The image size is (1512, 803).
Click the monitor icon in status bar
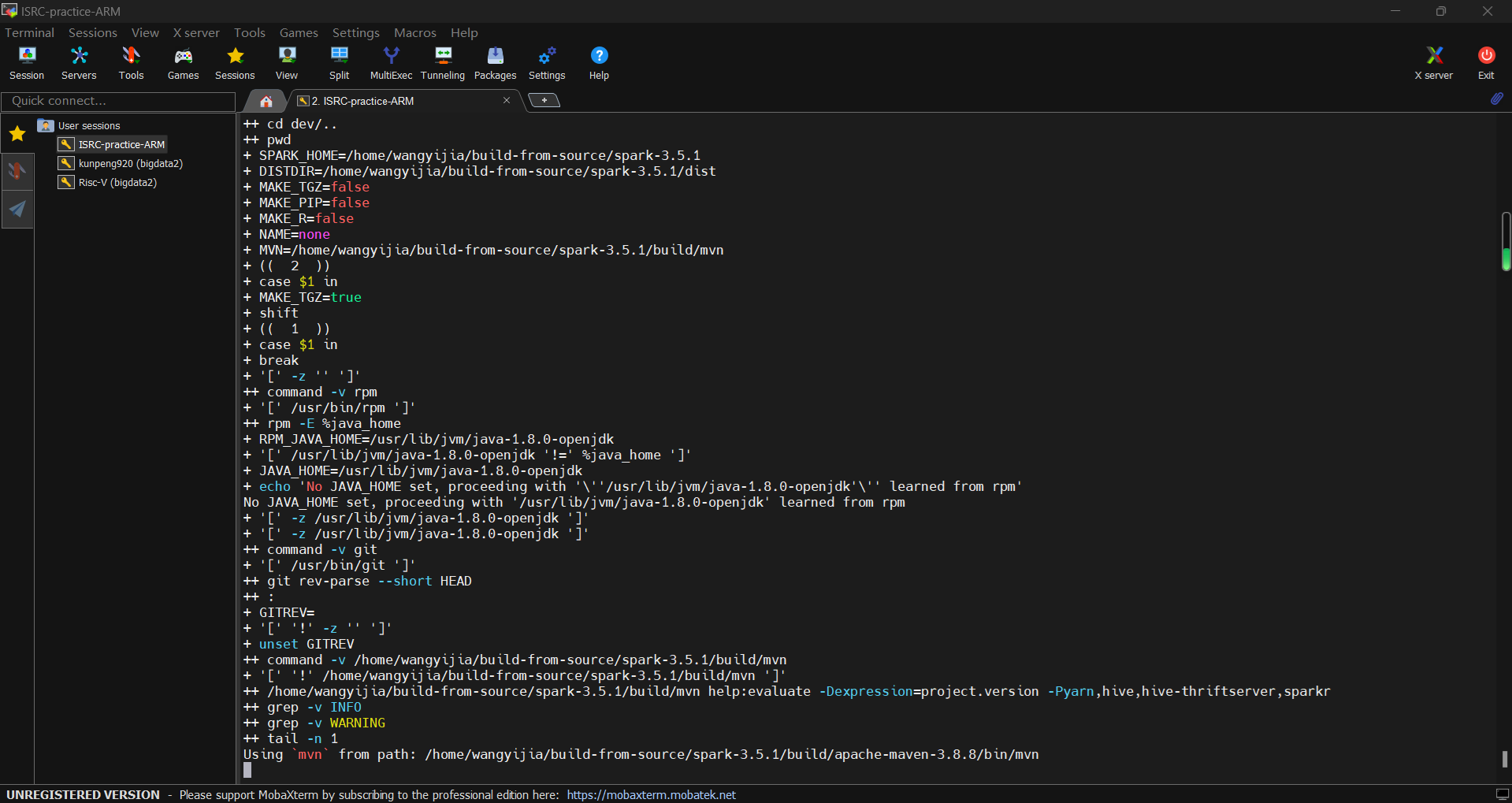click(x=1502, y=794)
